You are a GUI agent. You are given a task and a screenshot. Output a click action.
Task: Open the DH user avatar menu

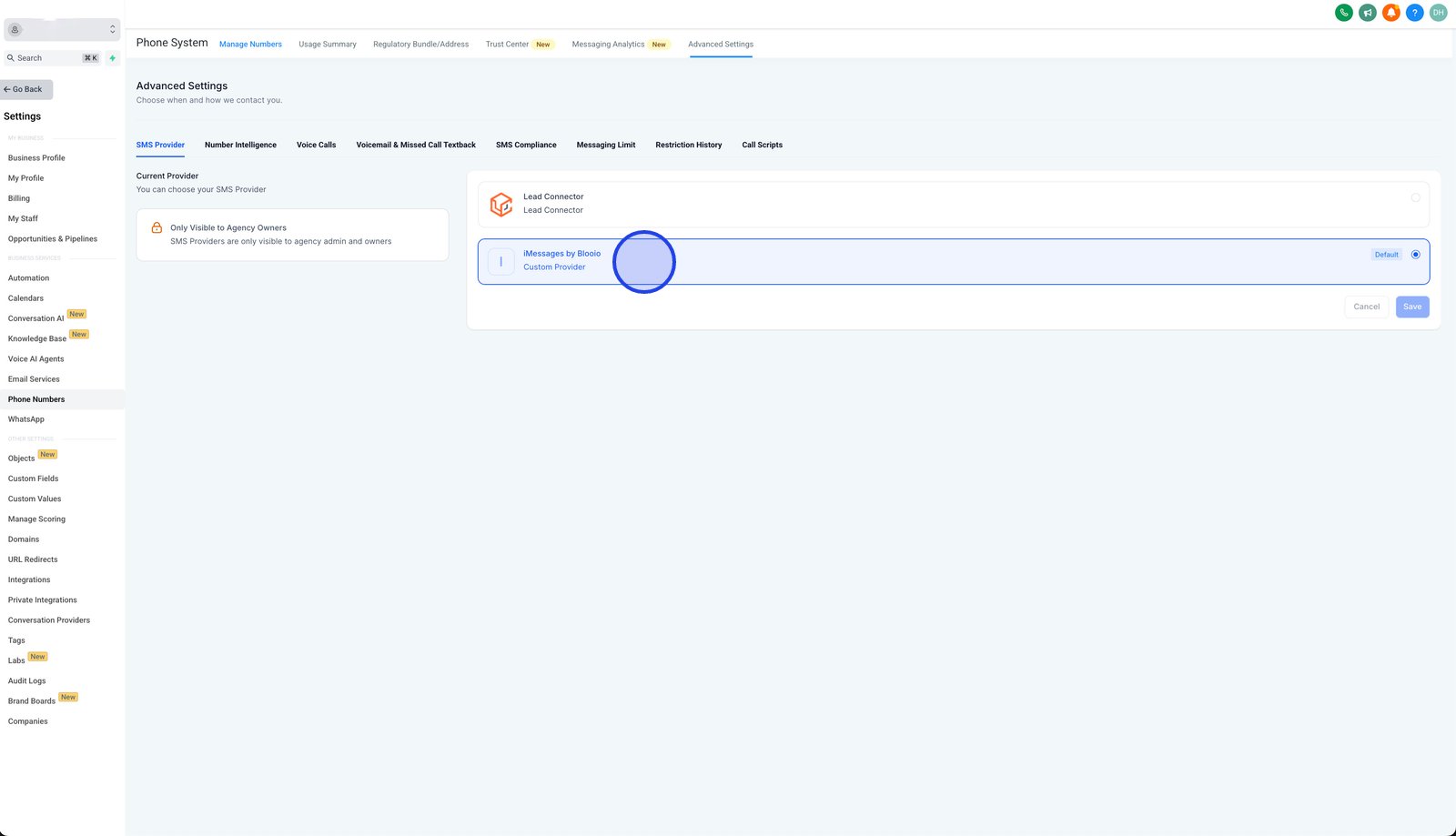(x=1438, y=13)
